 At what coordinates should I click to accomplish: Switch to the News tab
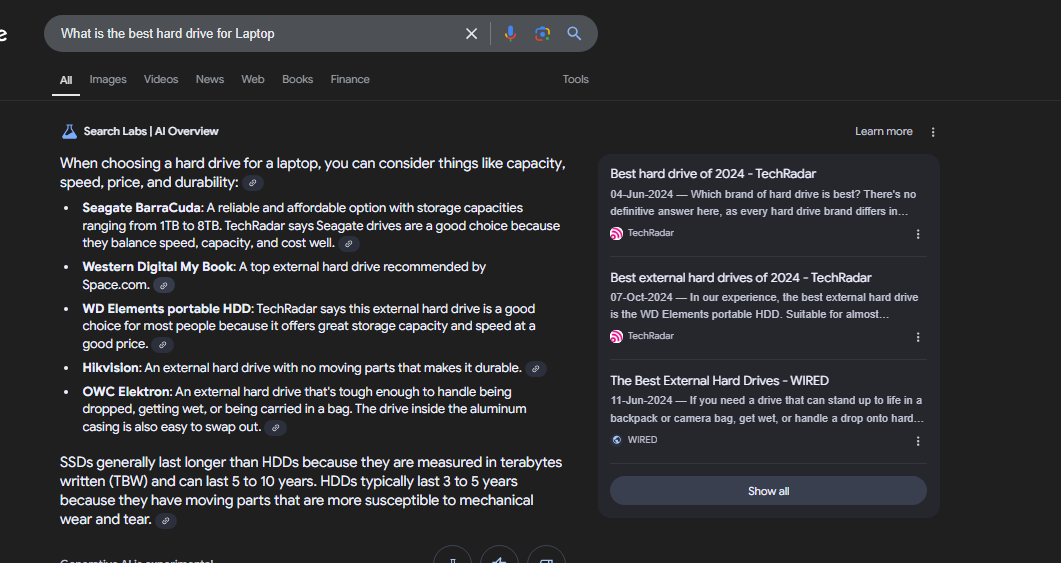(x=210, y=79)
